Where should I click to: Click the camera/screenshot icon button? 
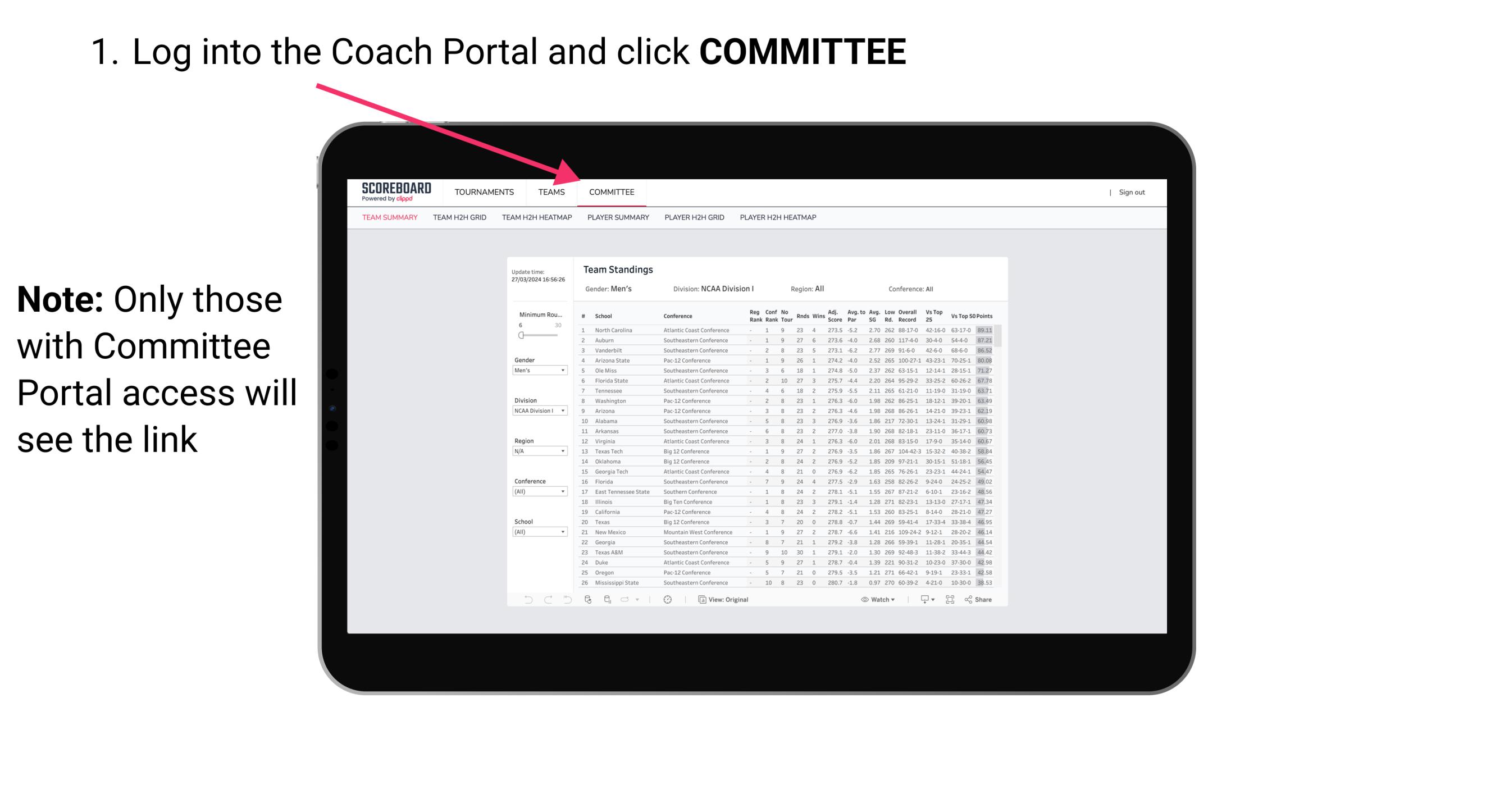949,600
